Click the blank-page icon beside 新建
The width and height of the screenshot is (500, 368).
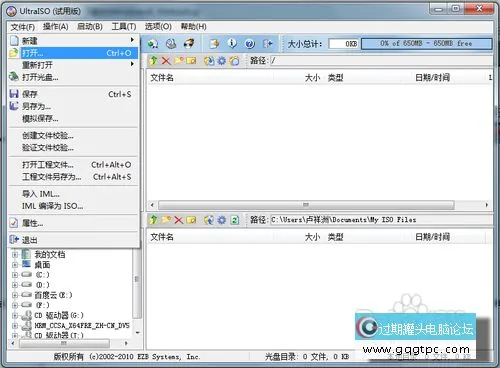click(x=14, y=41)
